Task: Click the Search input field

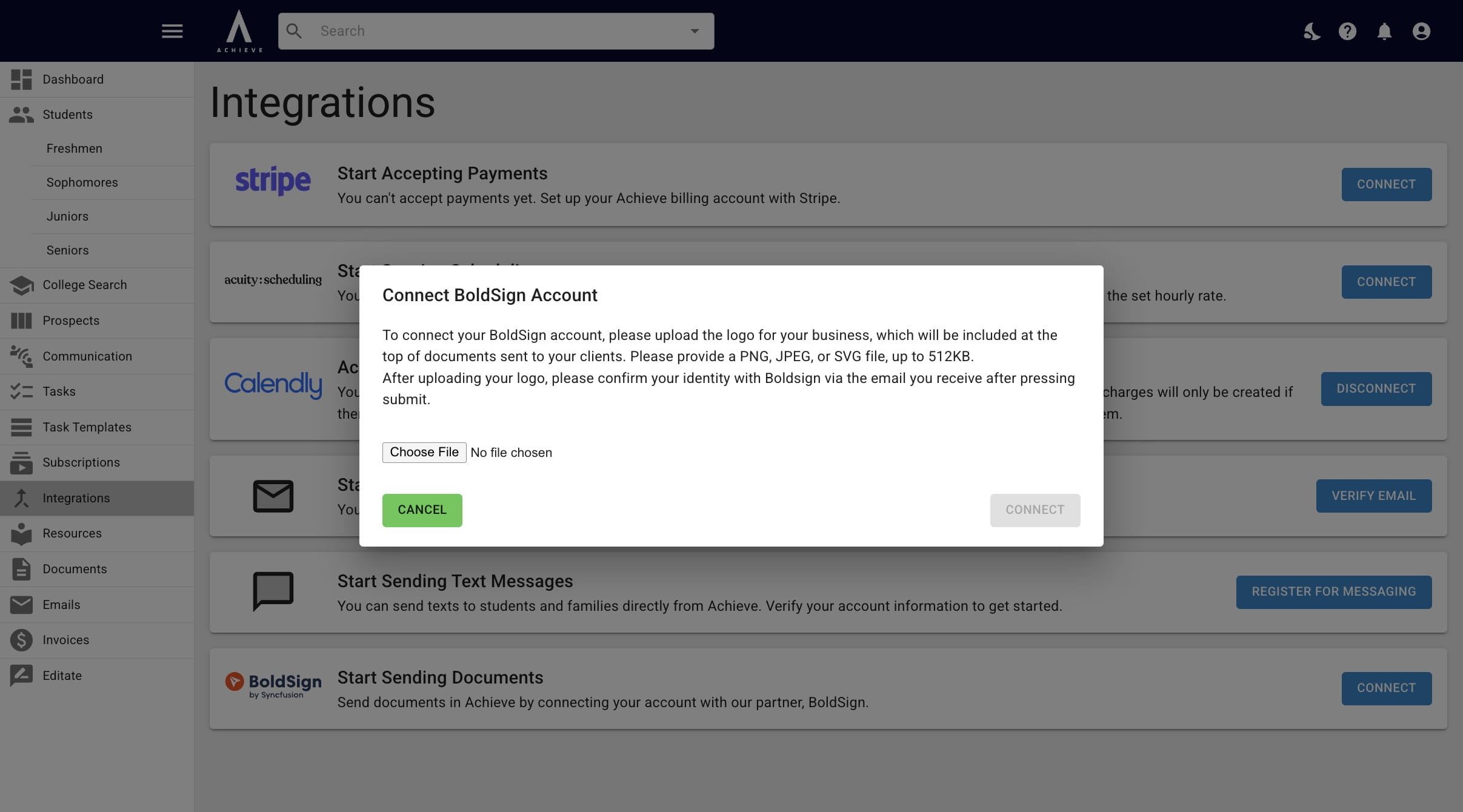Action: (x=496, y=31)
